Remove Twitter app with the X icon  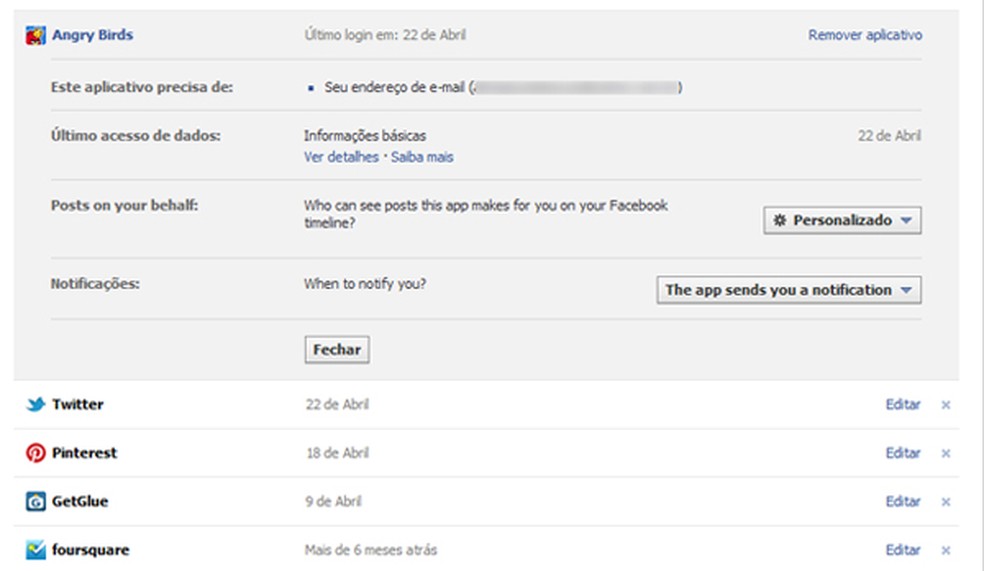point(946,405)
